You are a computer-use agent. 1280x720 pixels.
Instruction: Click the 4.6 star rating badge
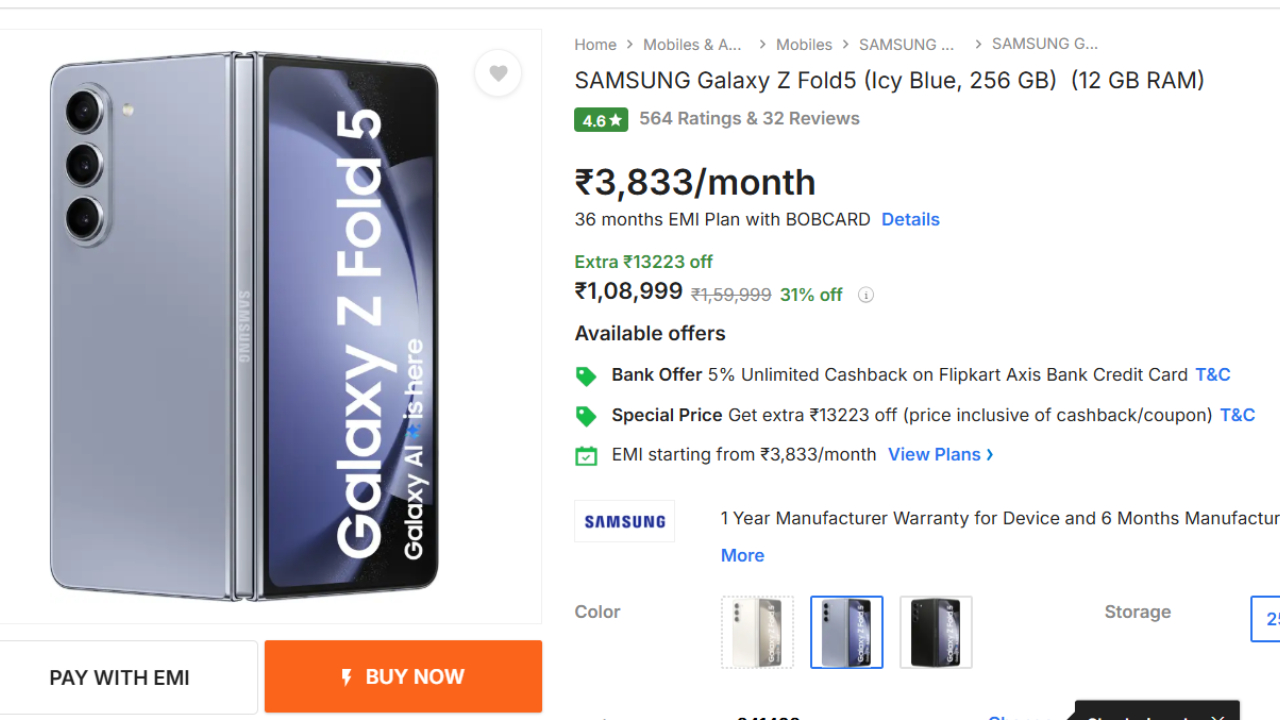coord(601,120)
